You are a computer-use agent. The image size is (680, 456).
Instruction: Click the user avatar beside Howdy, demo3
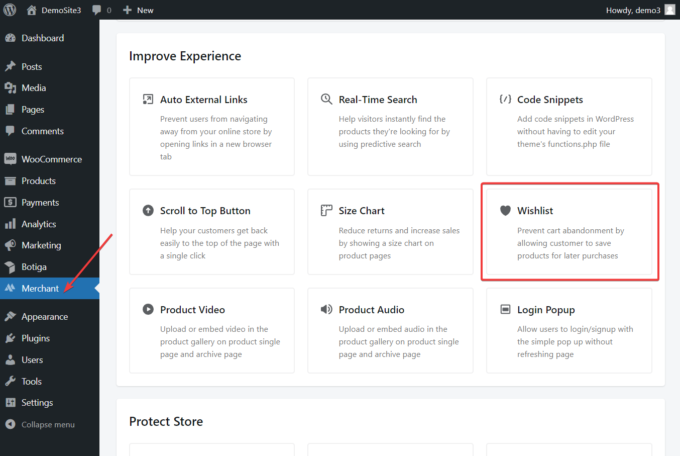(x=670, y=10)
